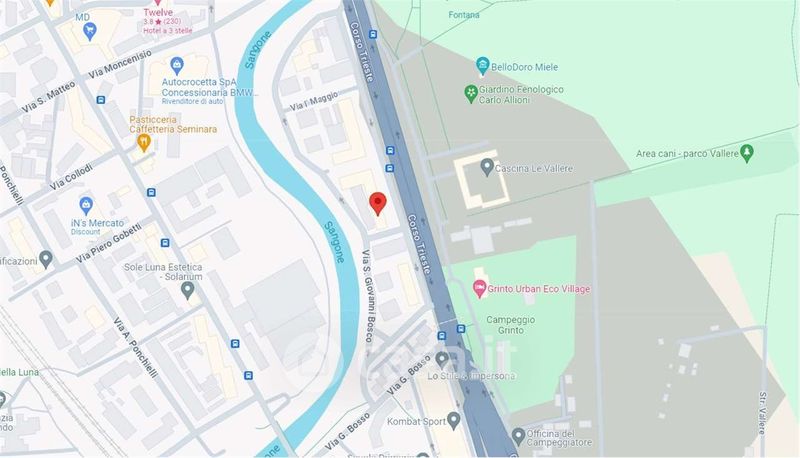Click the Cascina Le Vallere place pin

pyautogui.click(x=487, y=167)
